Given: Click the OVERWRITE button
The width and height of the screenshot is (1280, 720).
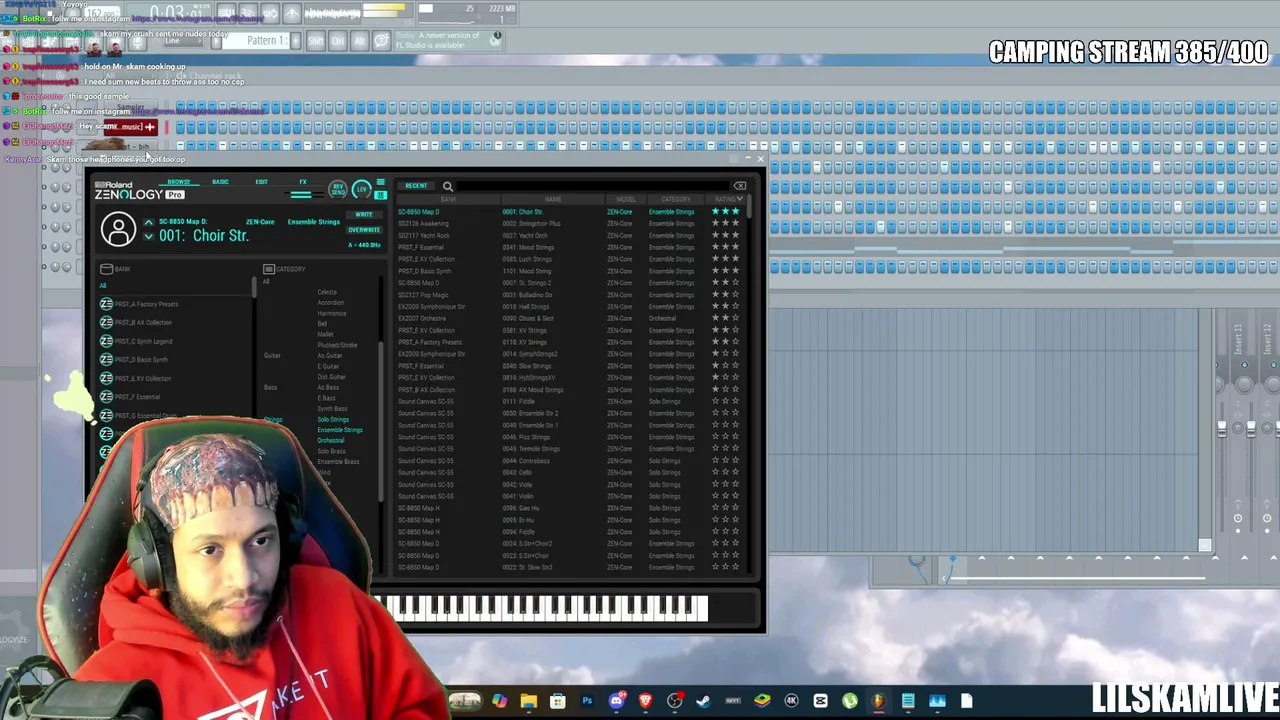Looking at the screenshot, I should pyautogui.click(x=364, y=230).
